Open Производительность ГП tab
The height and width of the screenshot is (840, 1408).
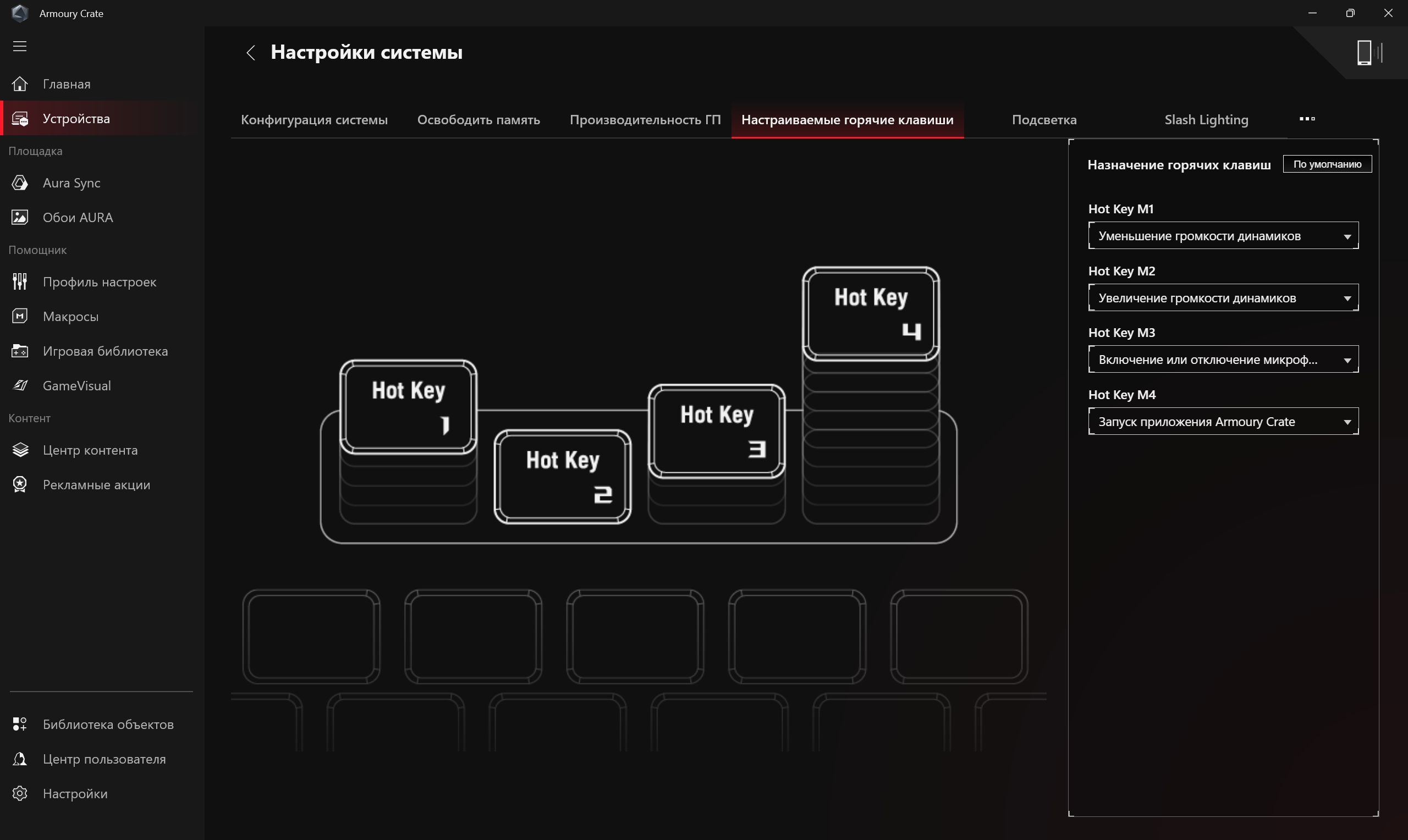pos(645,120)
